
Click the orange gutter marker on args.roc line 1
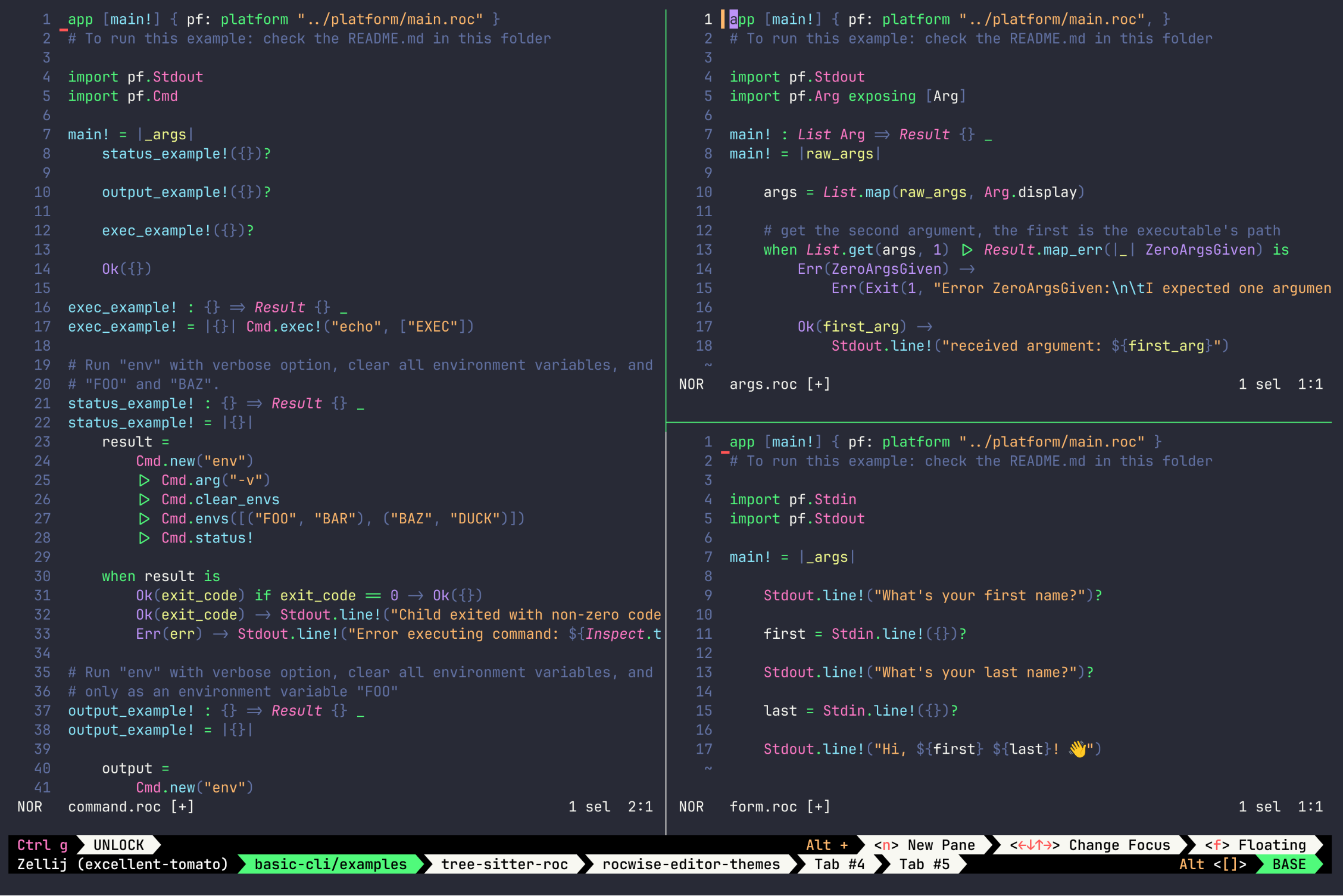pos(722,19)
